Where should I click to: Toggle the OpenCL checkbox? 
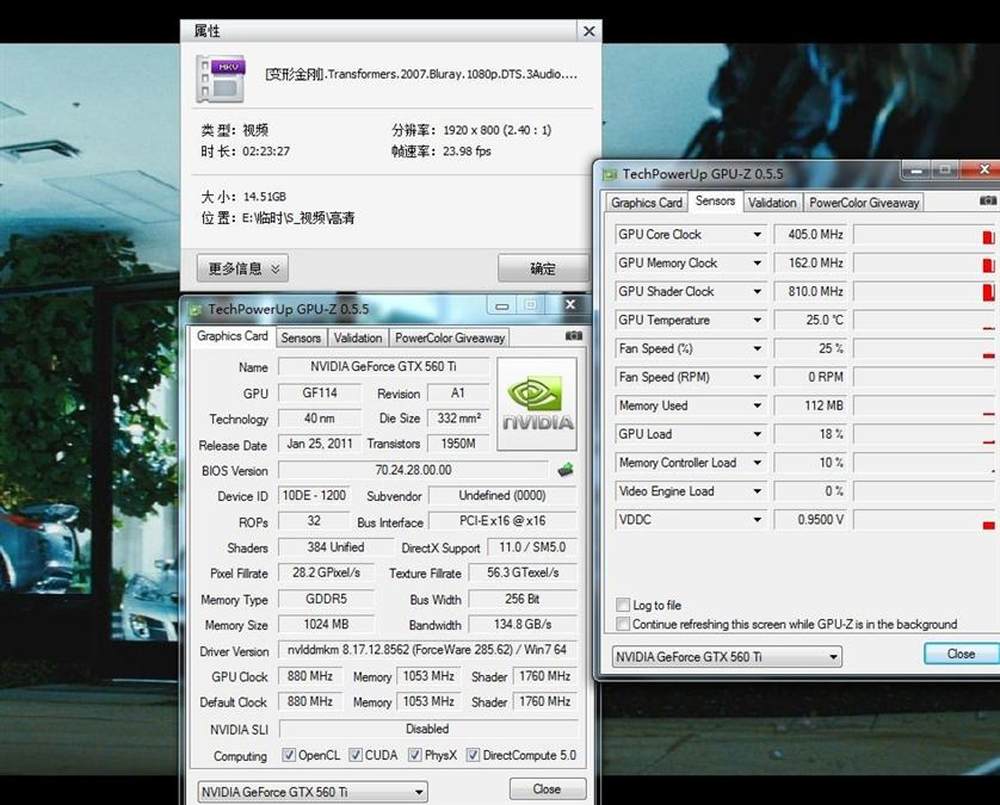click(x=289, y=755)
